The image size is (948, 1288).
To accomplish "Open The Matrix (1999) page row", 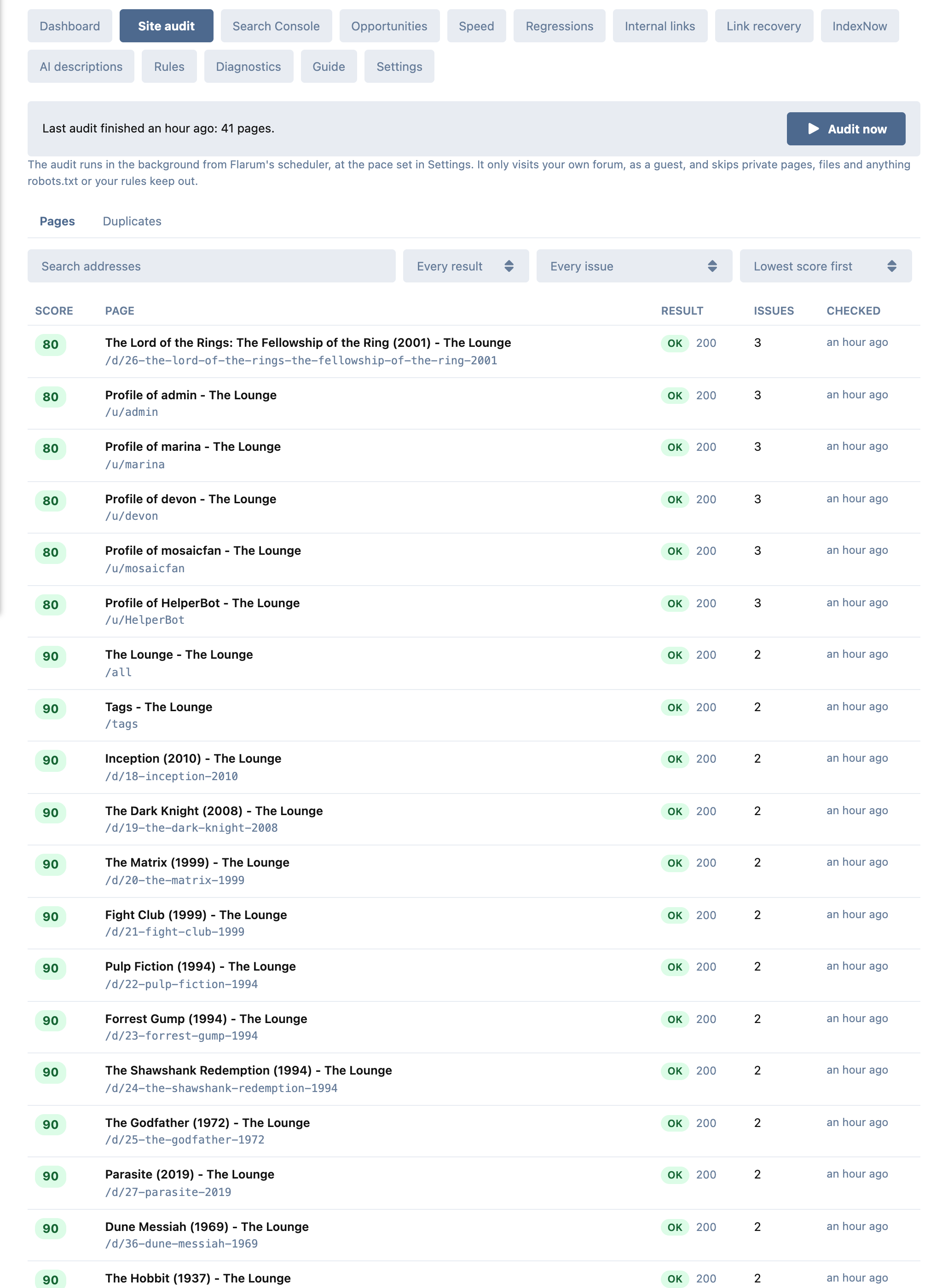I will (474, 871).
